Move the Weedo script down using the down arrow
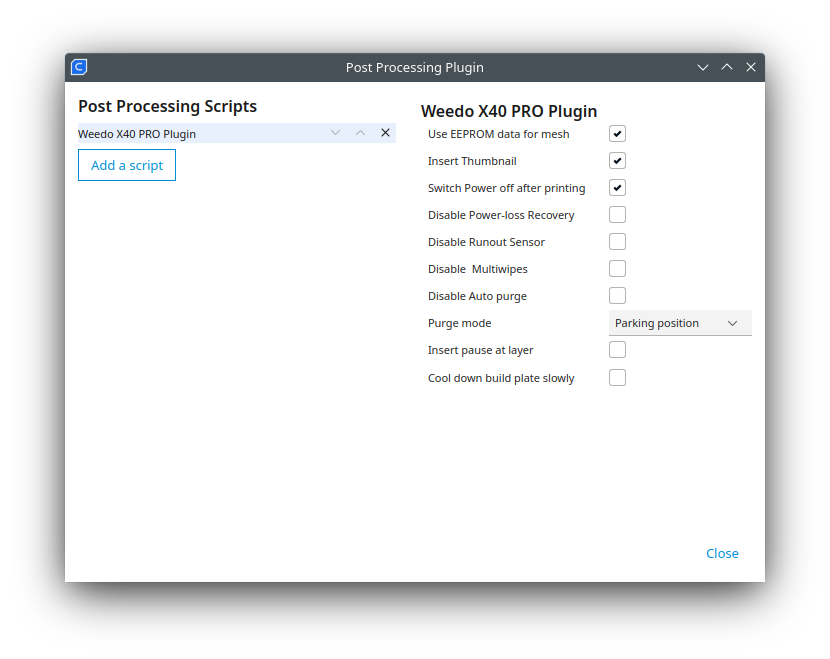This screenshot has width=830, height=659. pyautogui.click(x=335, y=132)
